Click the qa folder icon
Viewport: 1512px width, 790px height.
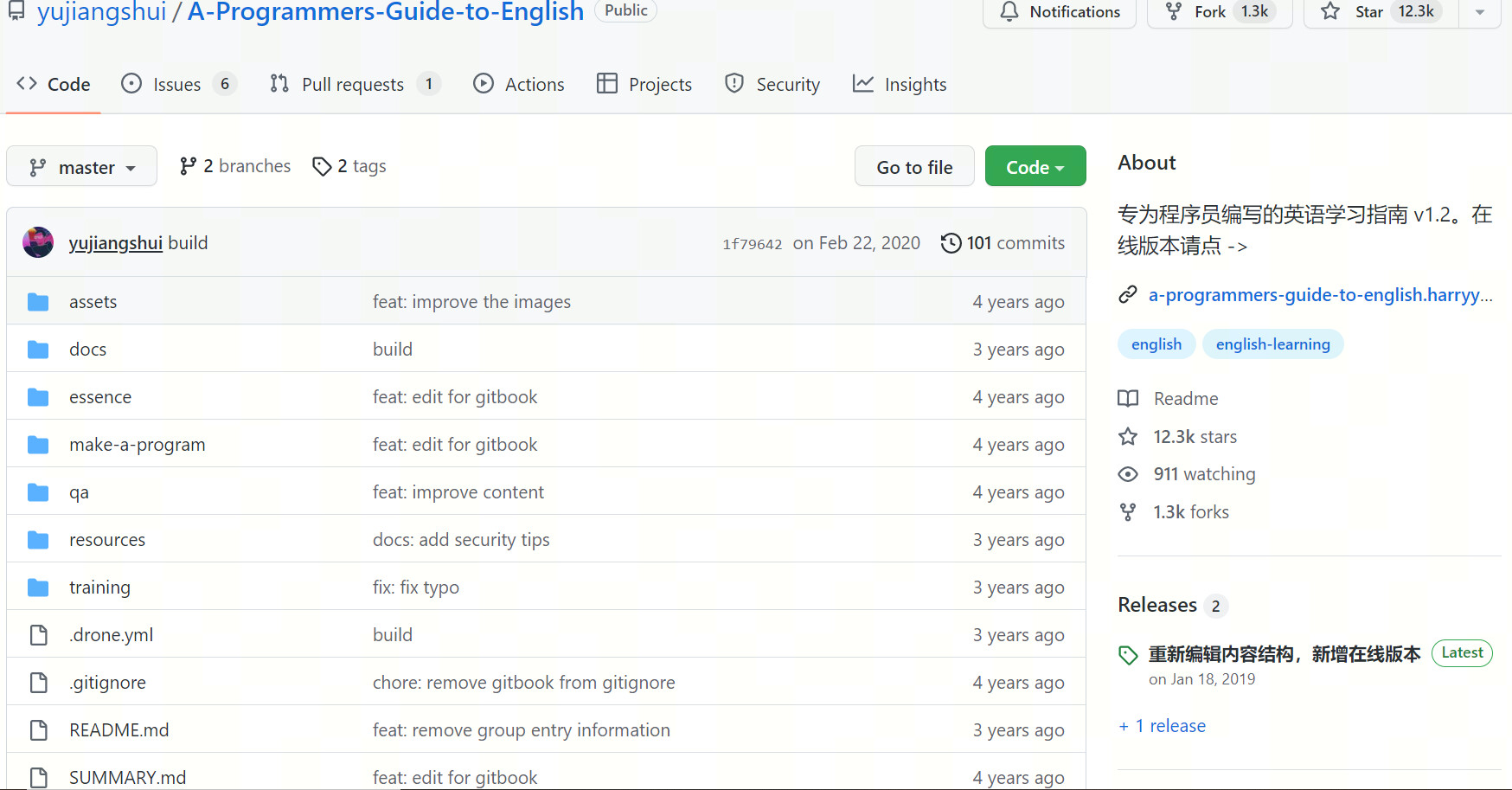[x=38, y=492]
